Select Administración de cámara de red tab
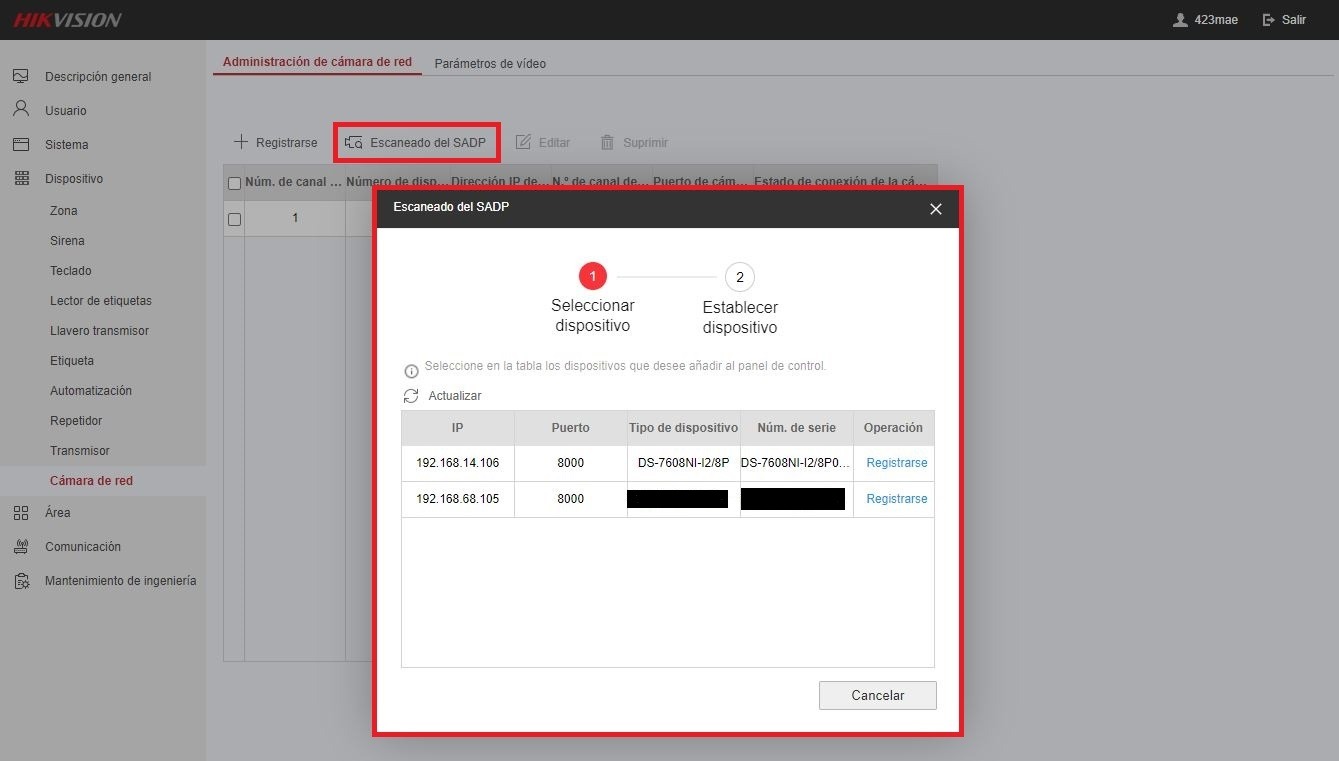 click(x=317, y=62)
